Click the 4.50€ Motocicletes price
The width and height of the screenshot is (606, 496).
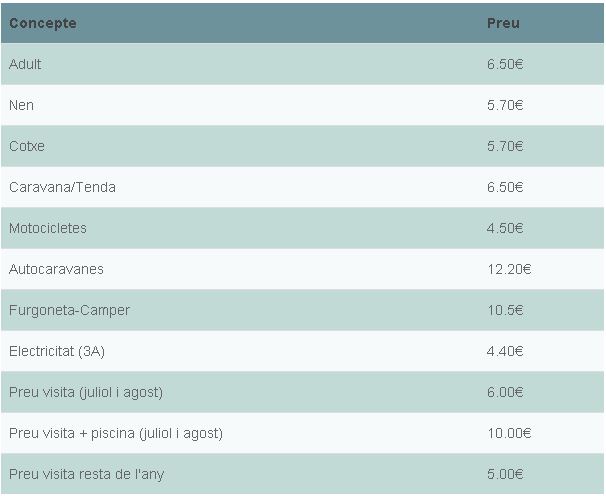coord(505,228)
